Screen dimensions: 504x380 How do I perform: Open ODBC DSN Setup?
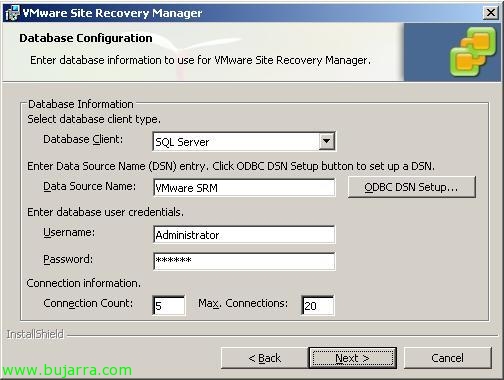click(x=412, y=187)
